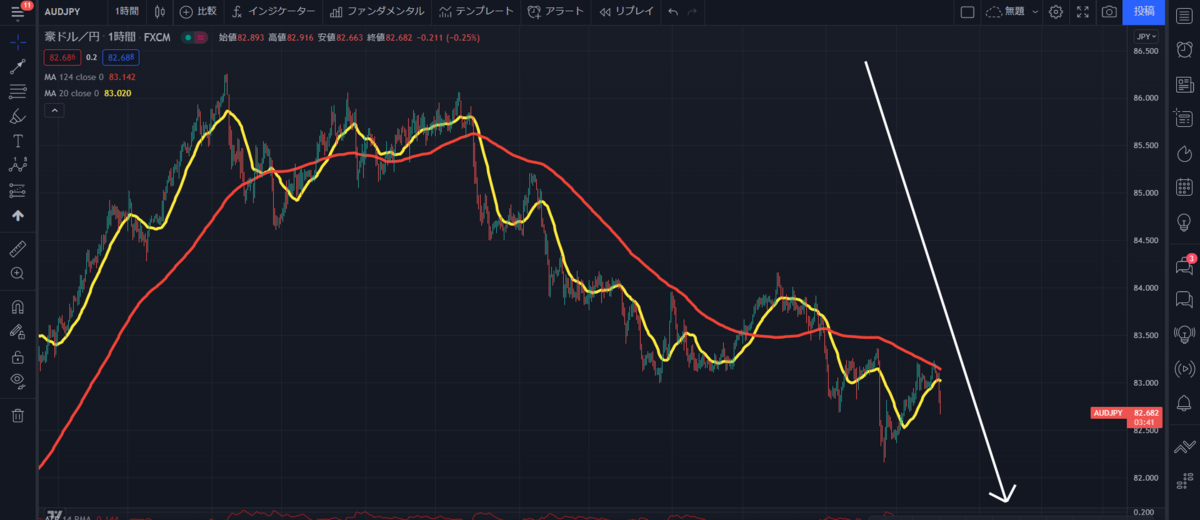Click the 豪ドル/円 symbol title in legend

click(x=72, y=38)
